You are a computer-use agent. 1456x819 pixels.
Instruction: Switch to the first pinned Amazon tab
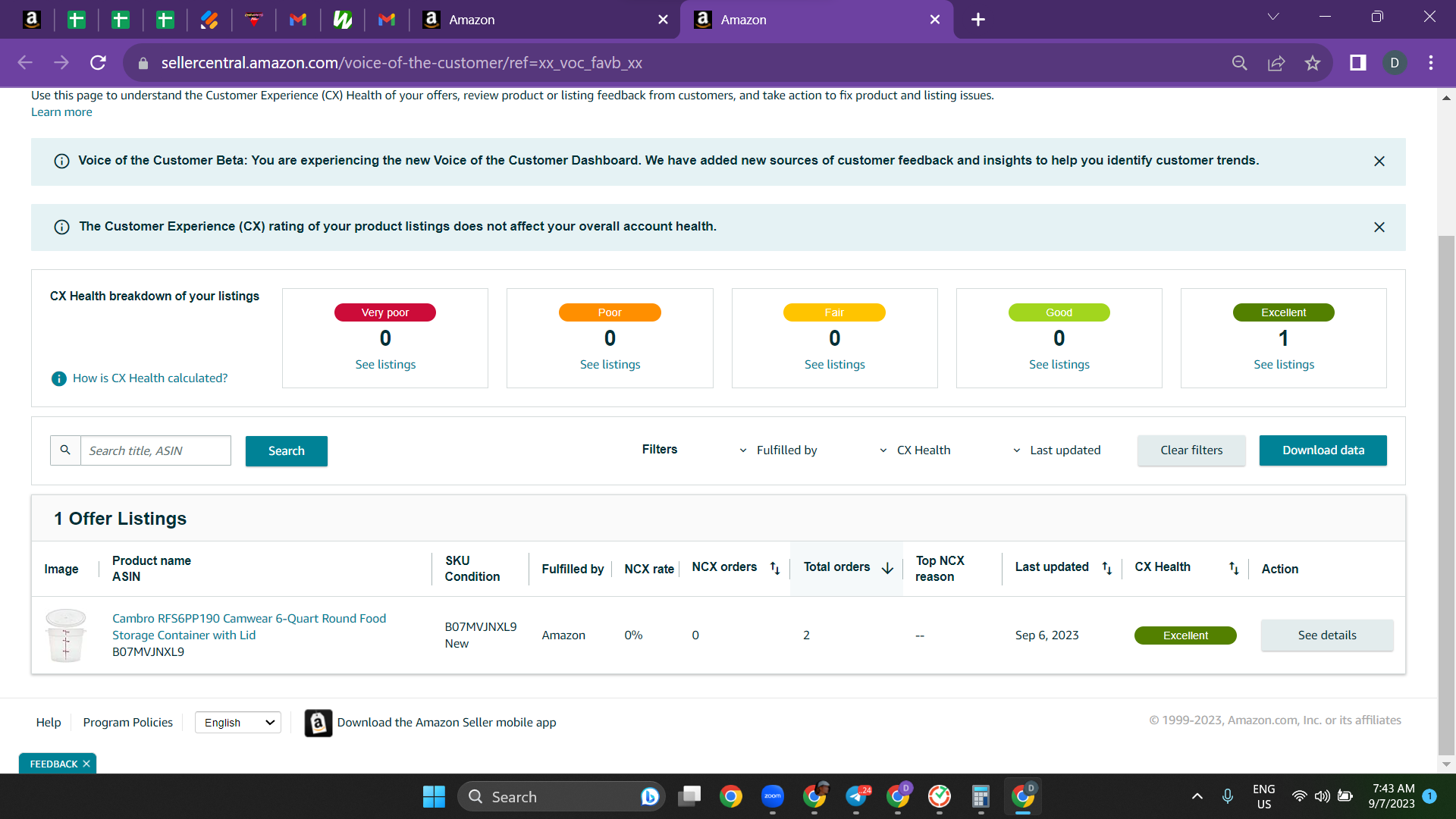[x=32, y=20]
